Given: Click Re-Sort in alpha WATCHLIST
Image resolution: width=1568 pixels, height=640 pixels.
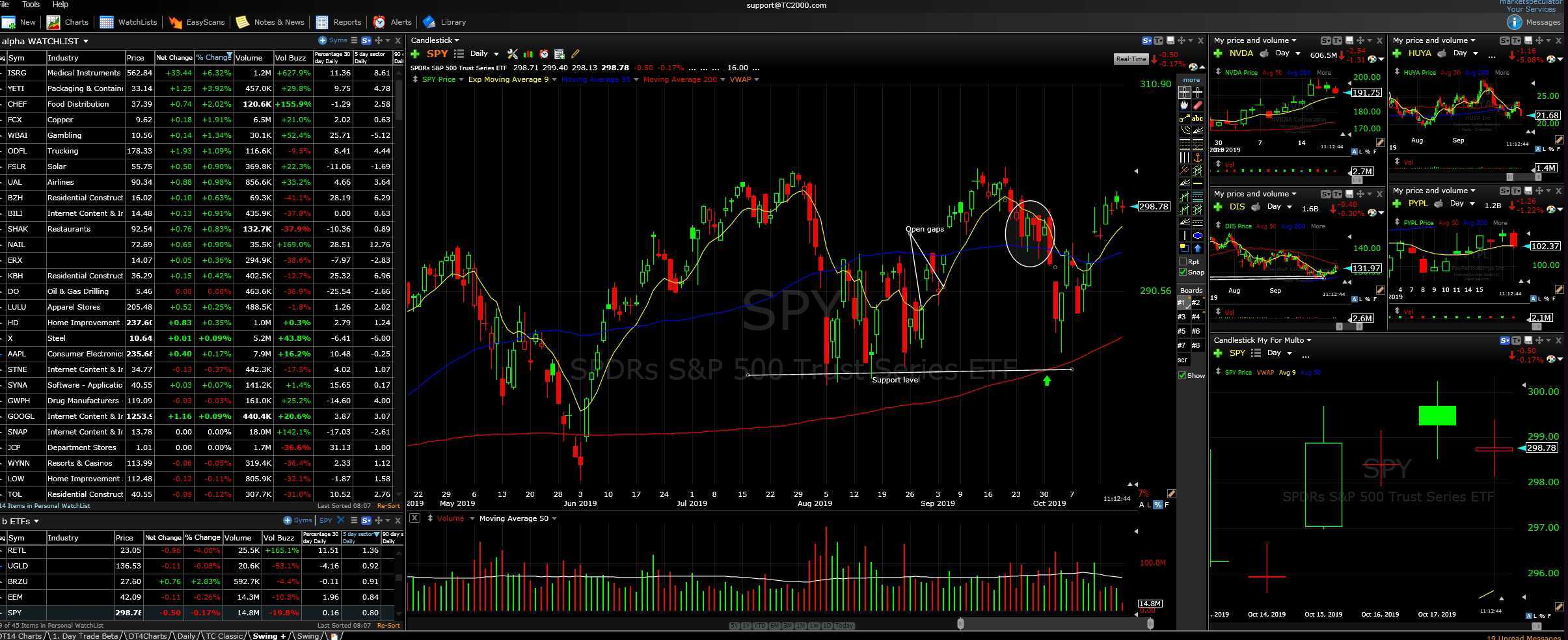Looking at the screenshot, I should pyautogui.click(x=388, y=505).
